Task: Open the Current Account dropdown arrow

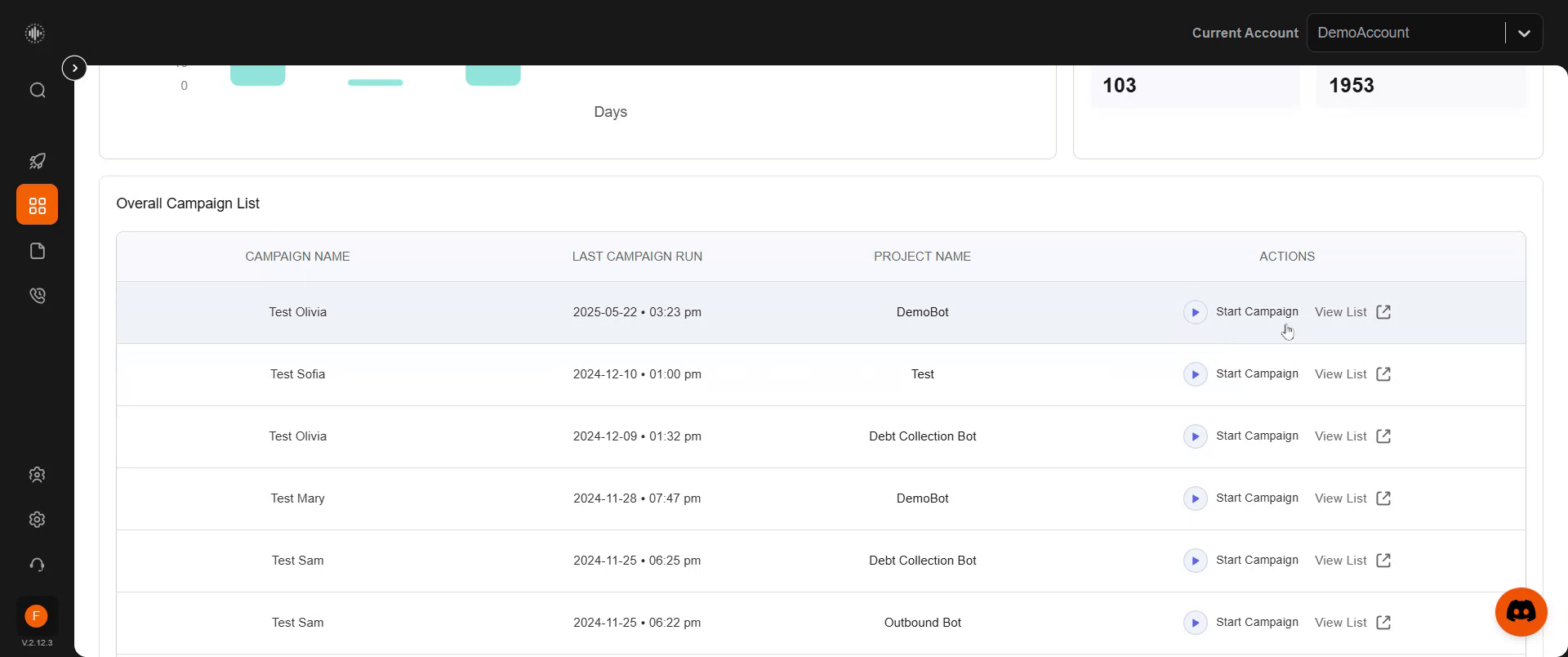Action: pyautogui.click(x=1524, y=34)
